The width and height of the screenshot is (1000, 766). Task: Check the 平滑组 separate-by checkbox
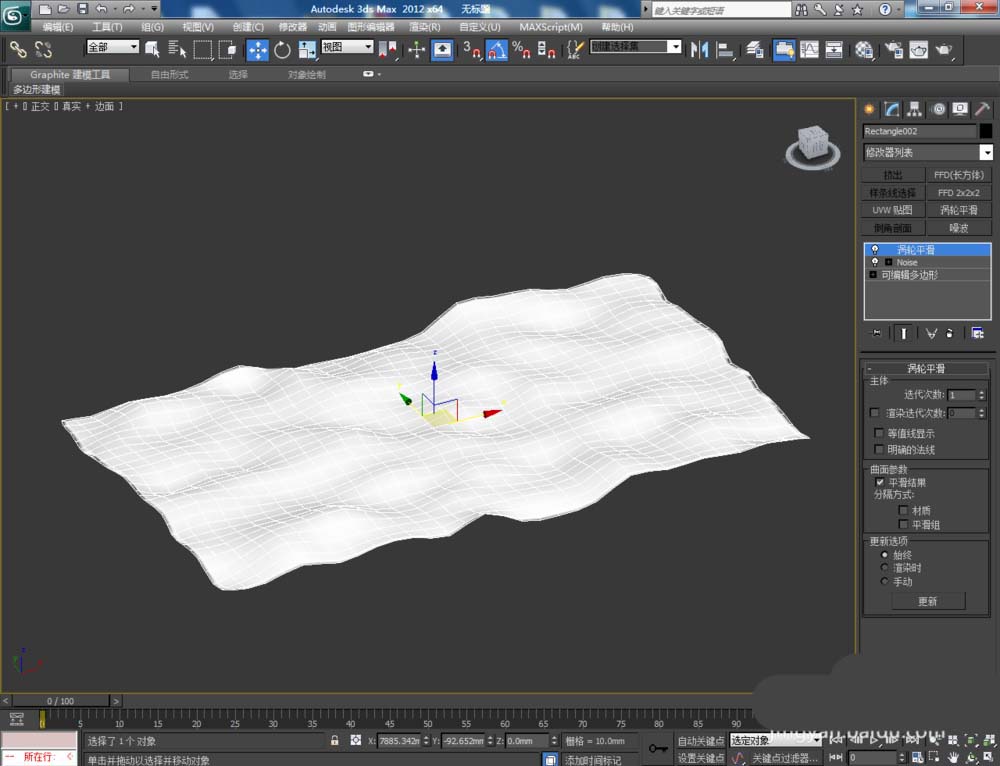coord(903,524)
